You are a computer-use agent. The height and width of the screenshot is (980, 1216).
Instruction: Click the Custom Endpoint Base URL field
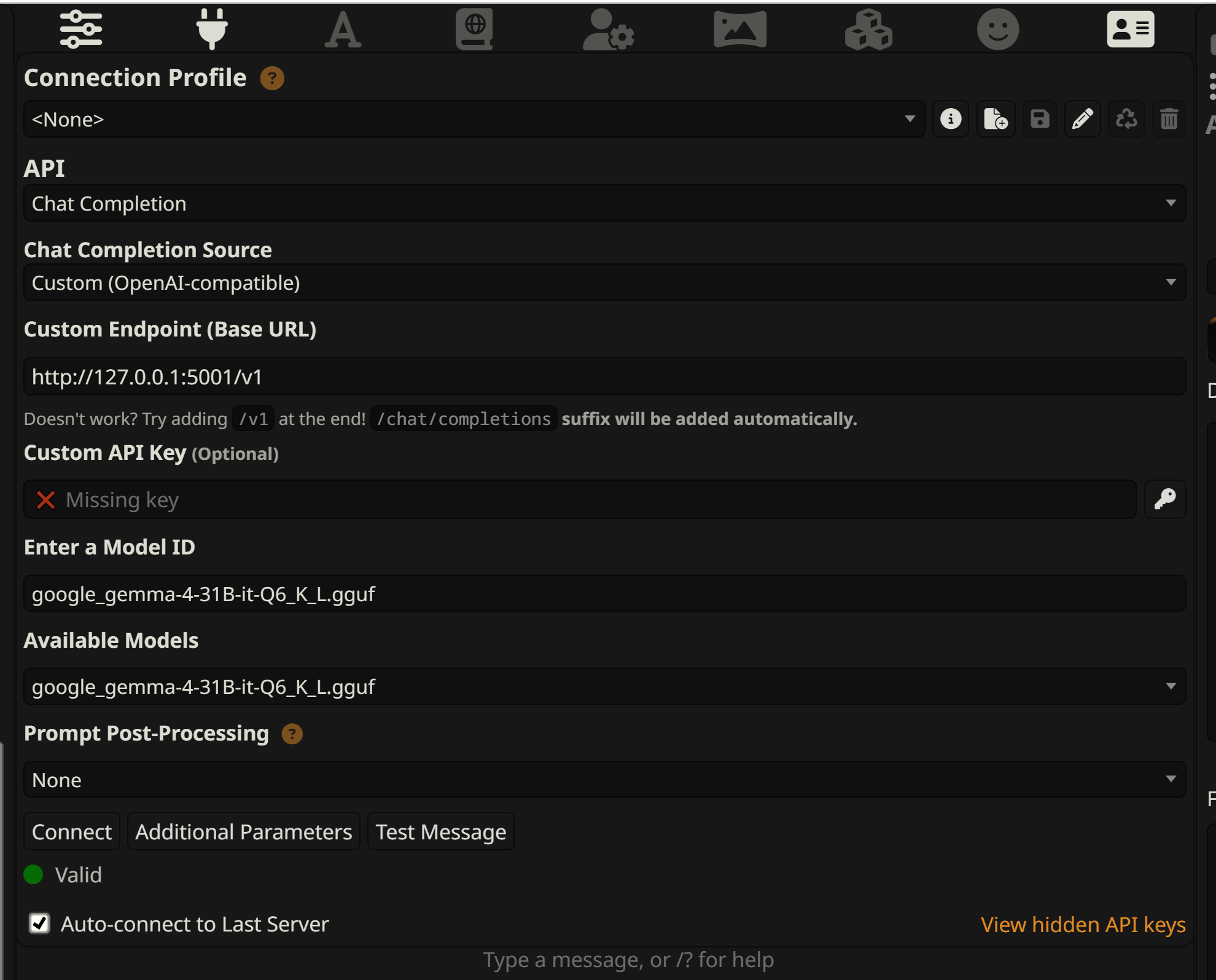(604, 376)
